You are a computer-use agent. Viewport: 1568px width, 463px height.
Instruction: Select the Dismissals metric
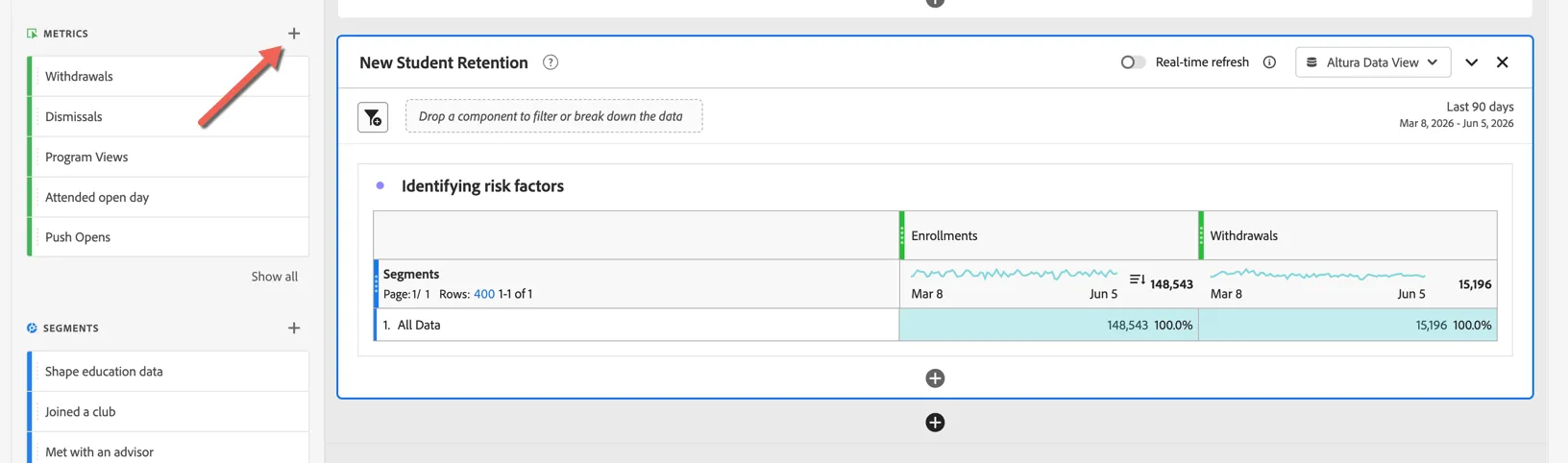coord(168,116)
